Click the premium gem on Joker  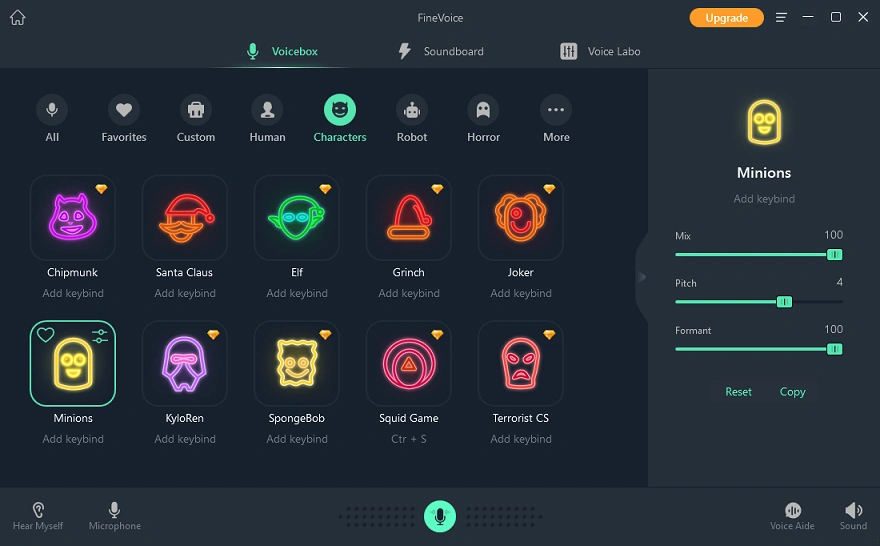(549, 189)
